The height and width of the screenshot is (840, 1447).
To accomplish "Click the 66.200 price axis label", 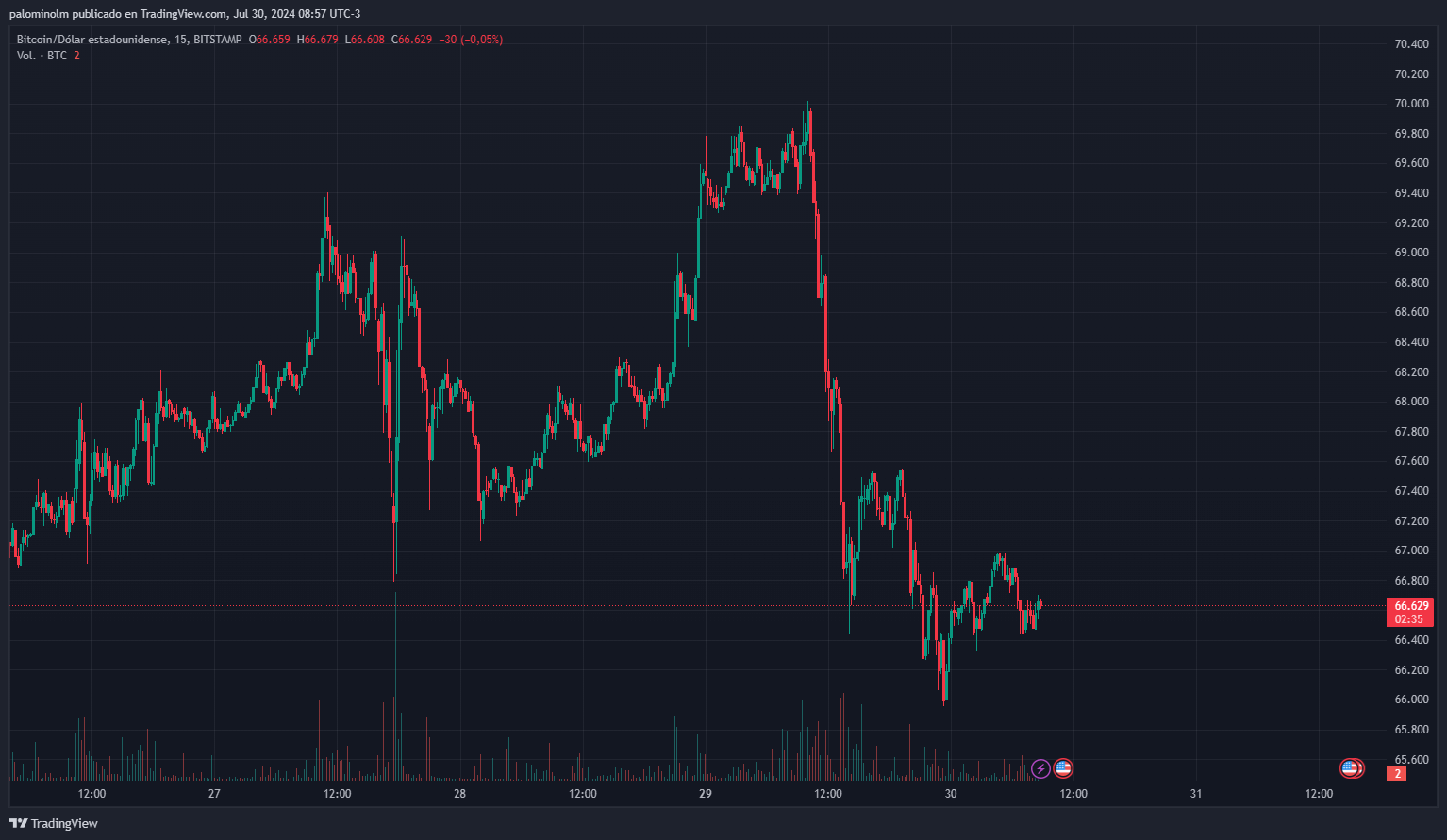I will [x=1411, y=670].
